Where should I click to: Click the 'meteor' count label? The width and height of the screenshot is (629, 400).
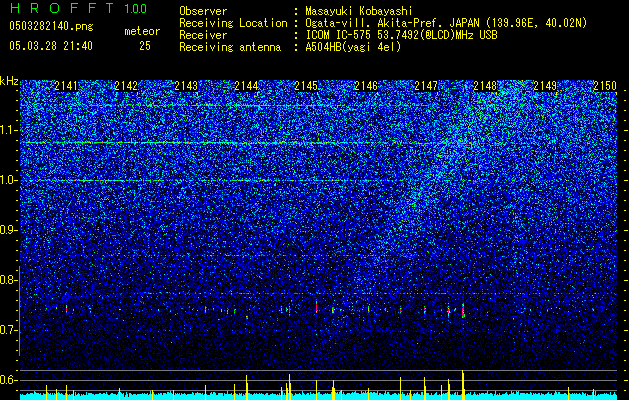coord(142,31)
